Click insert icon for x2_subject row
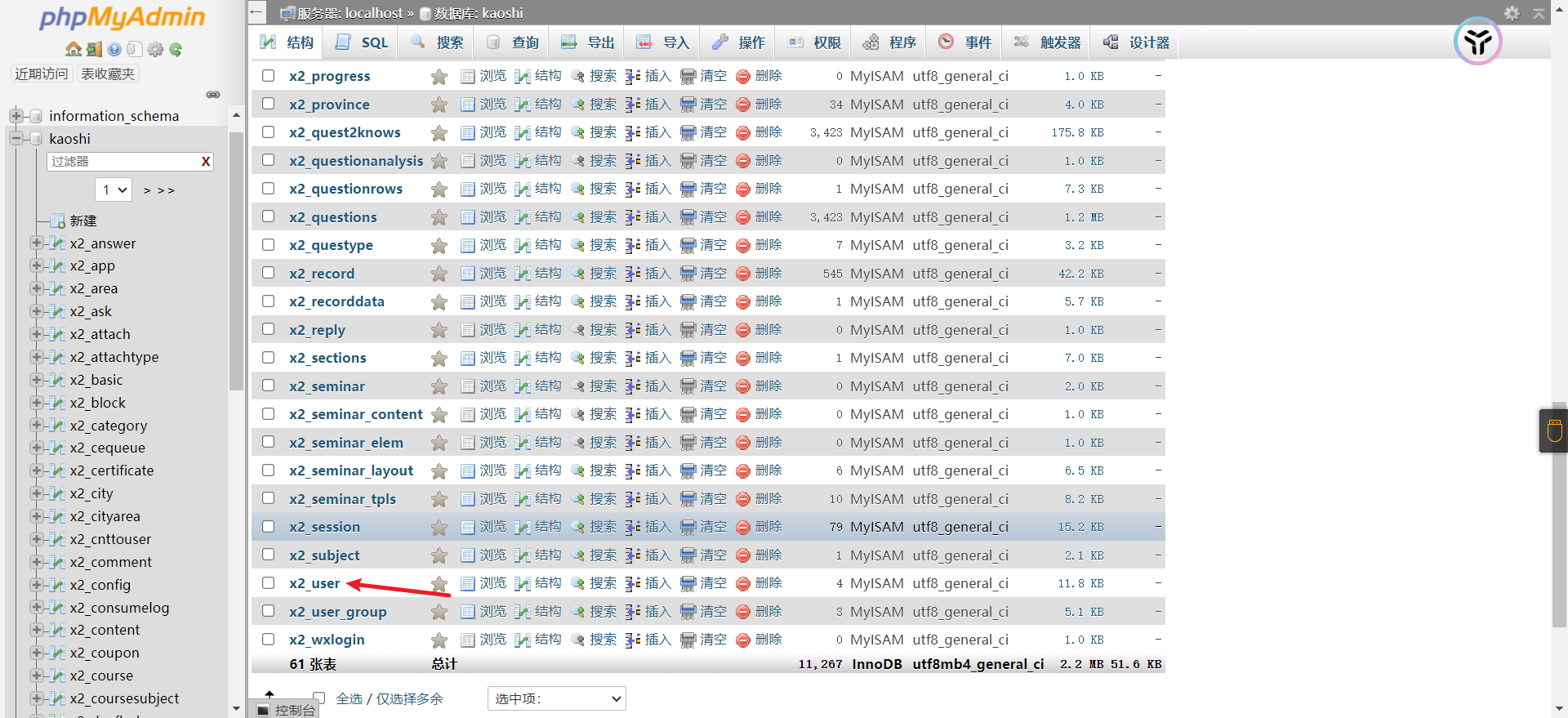The width and height of the screenshot is (1568, 718). click(633, 555)
